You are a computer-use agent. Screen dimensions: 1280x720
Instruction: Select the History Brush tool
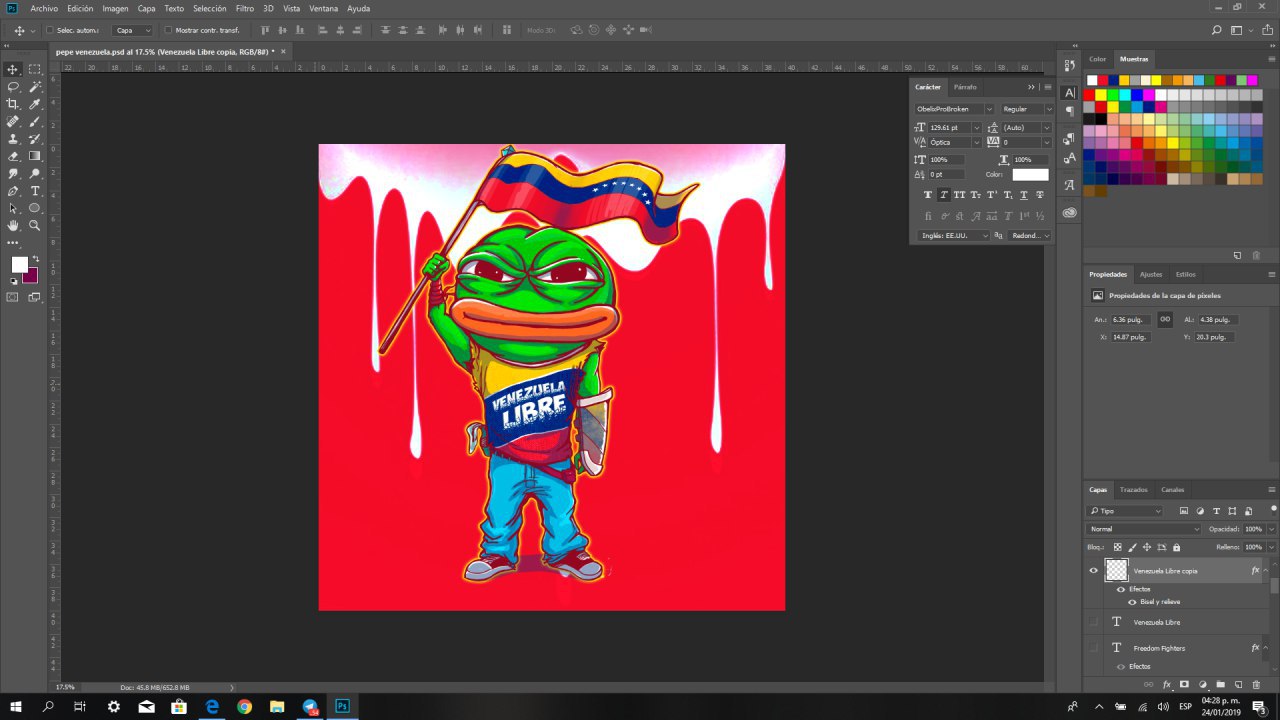pyautogui.click(x=35, y=139)
